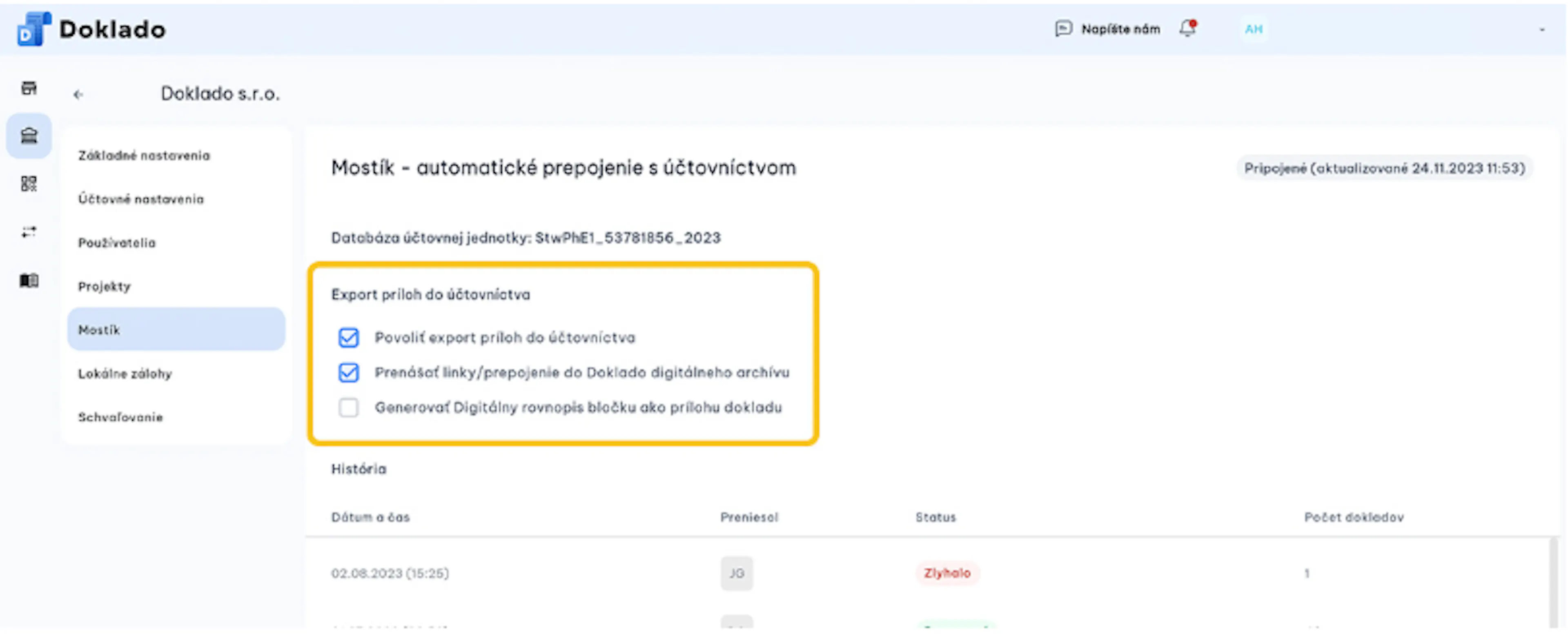Open the Schvaľovanie section
This screenshot has height=634, width=1568.
tap(120, 417)
